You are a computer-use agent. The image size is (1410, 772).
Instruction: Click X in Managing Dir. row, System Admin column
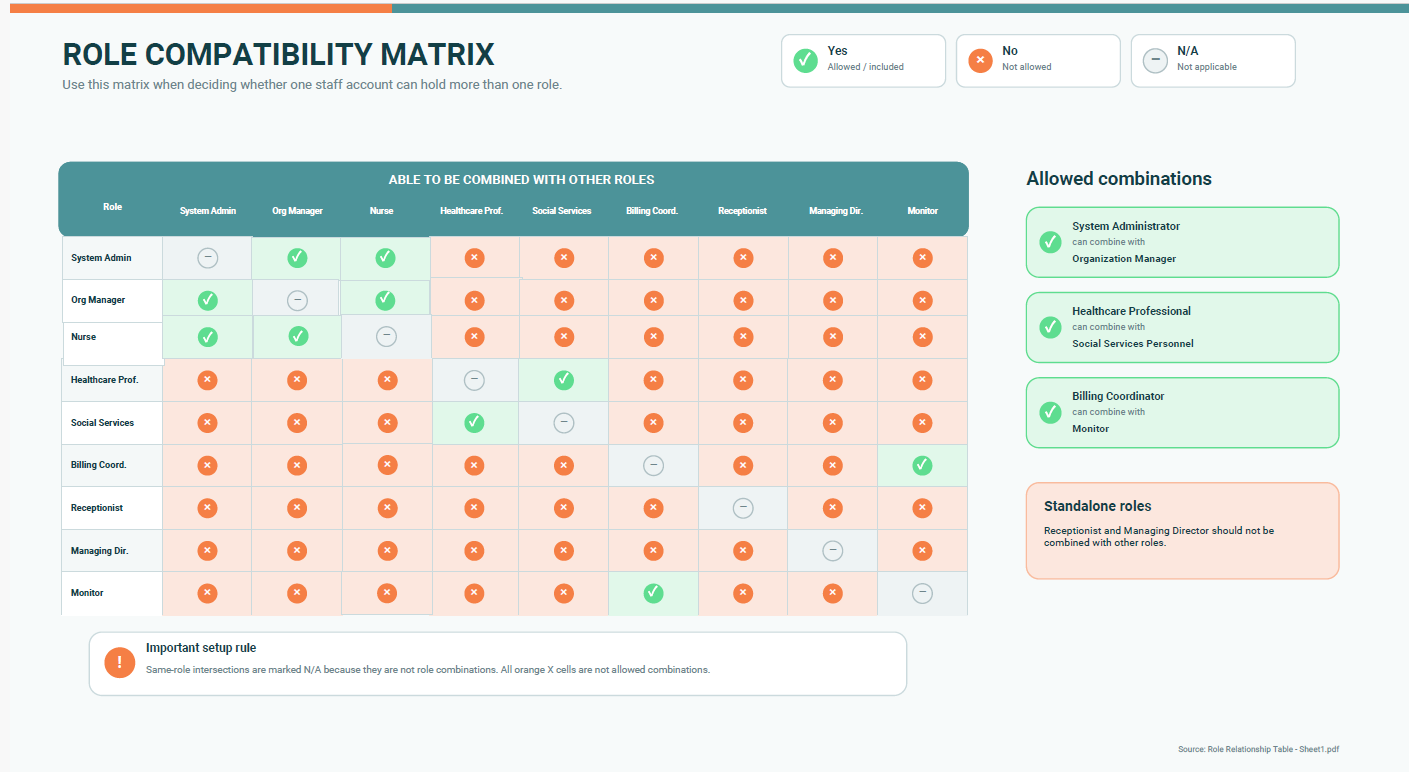coord(207,550)
